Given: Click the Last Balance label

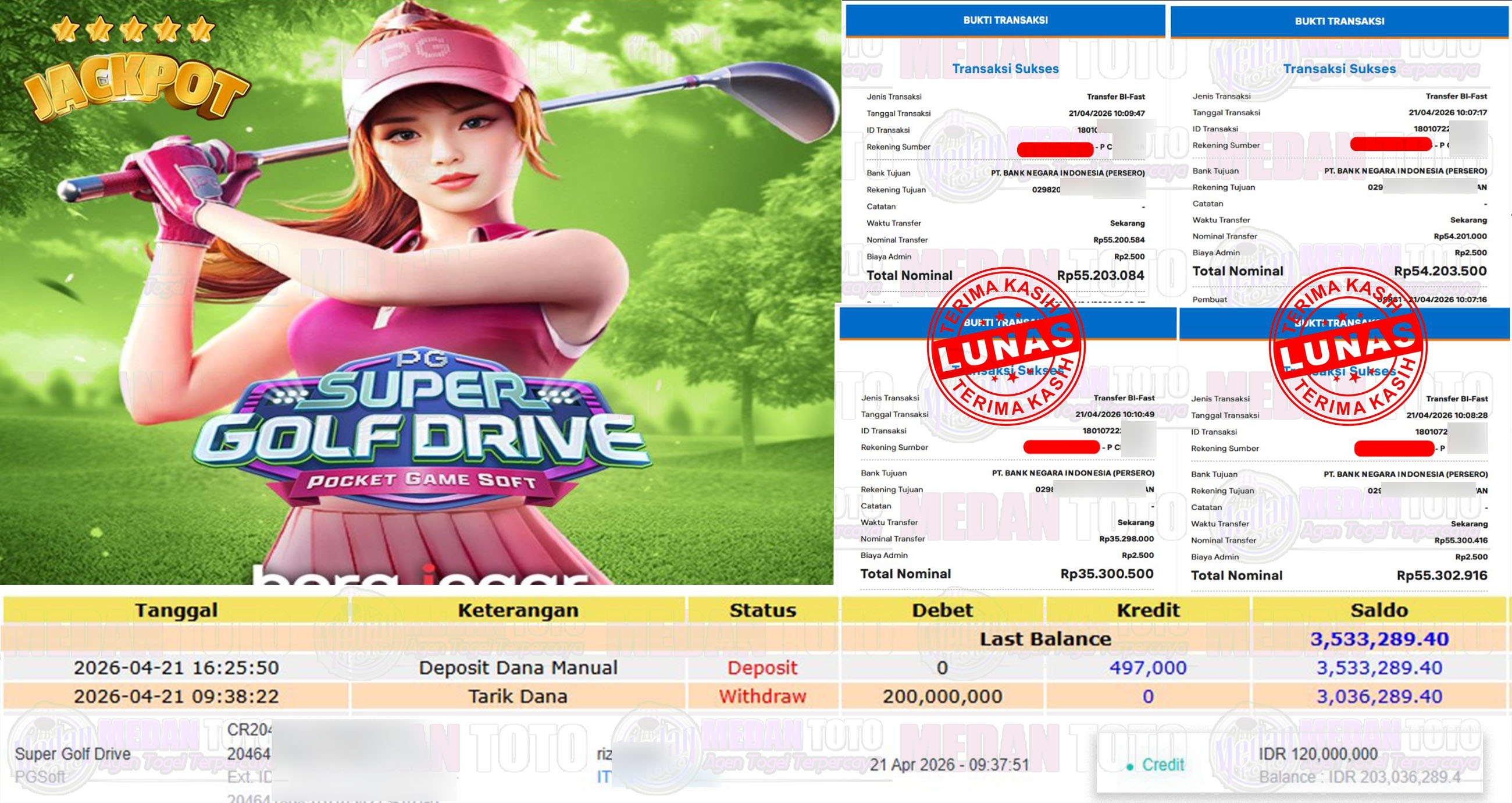Looking at the screenshot, I should point(1046,638).
